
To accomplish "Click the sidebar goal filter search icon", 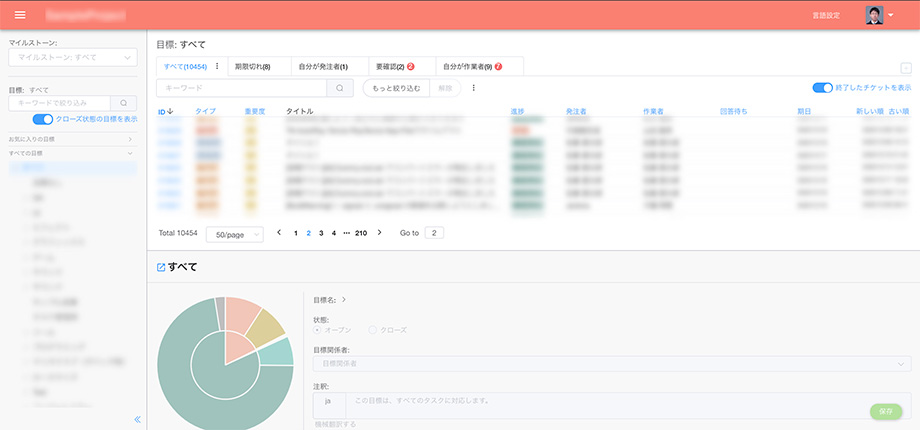I will click(123, 103).
